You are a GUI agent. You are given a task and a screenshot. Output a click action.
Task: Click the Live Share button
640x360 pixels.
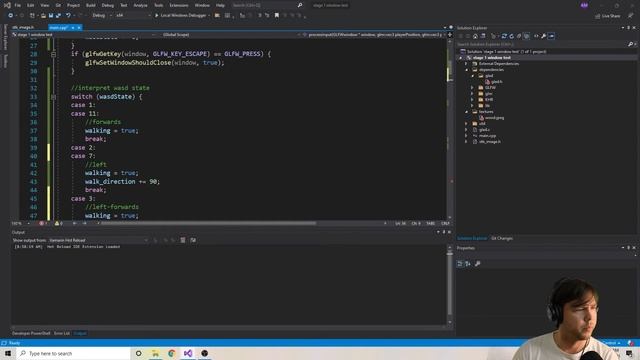click(x=608, y=16)
